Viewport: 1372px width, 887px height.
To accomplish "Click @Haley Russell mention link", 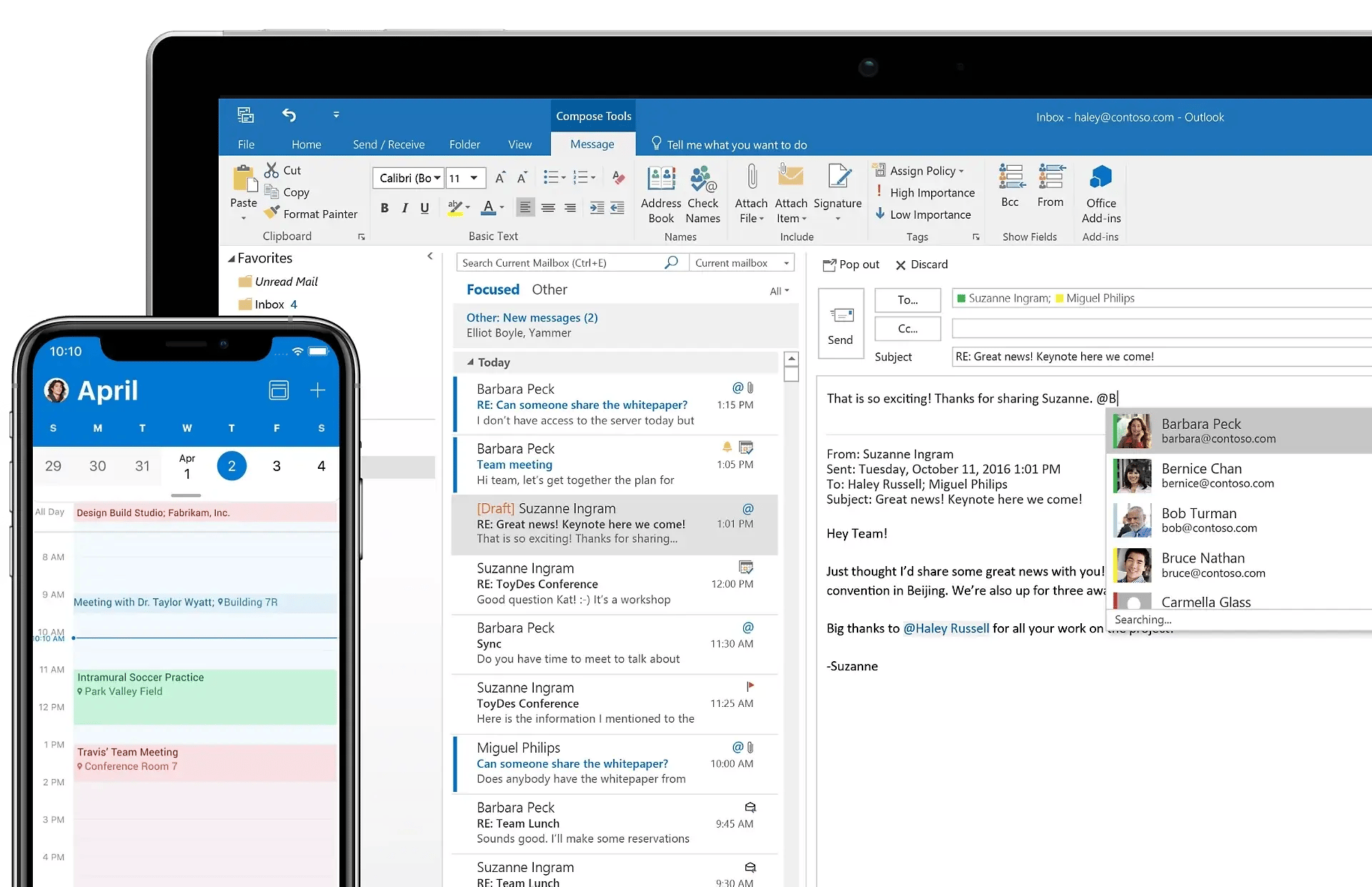I will point(946,628).
